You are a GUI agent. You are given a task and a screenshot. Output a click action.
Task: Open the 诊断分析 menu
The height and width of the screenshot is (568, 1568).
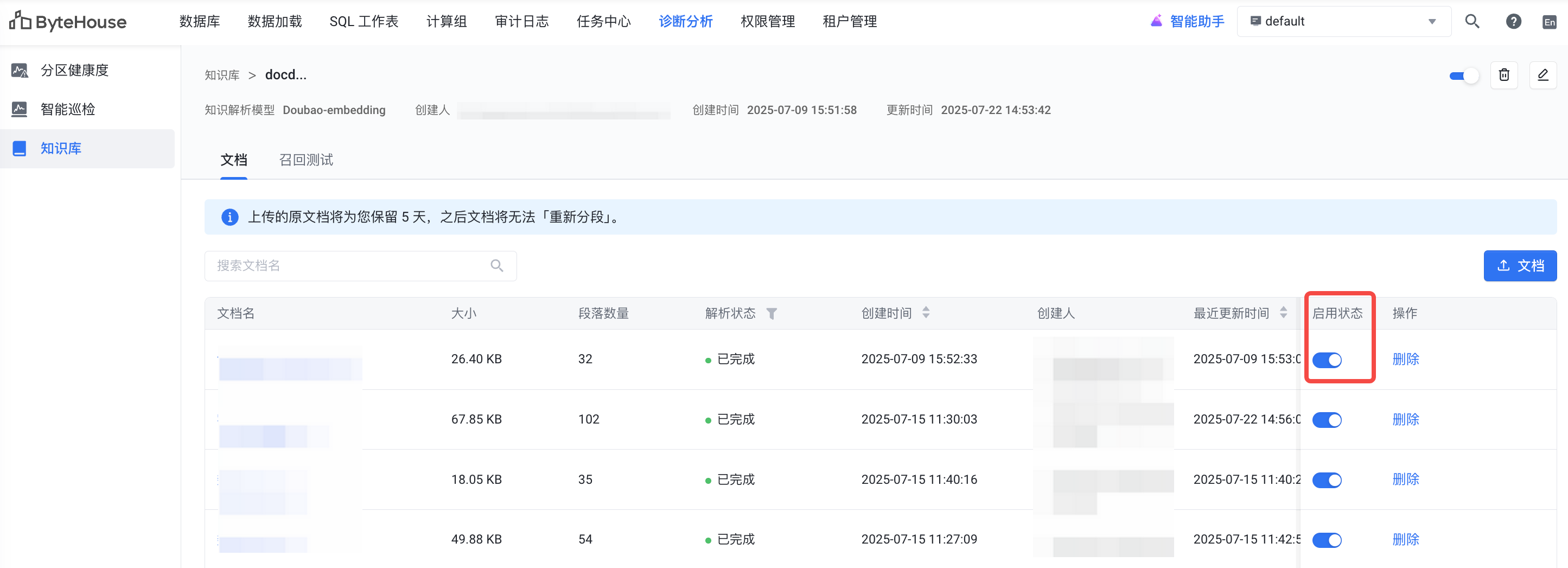pyautogui.click(x=685, y=21)
